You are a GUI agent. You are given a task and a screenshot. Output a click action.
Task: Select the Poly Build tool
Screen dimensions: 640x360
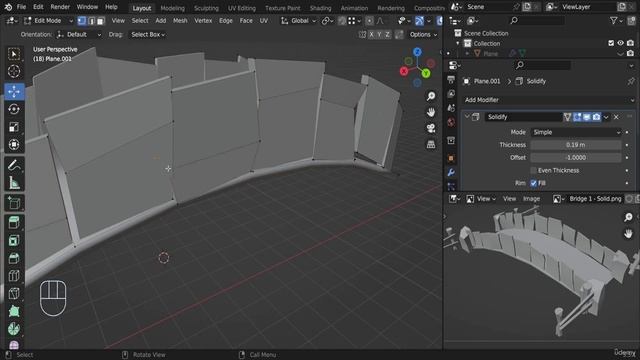point(14,311)
